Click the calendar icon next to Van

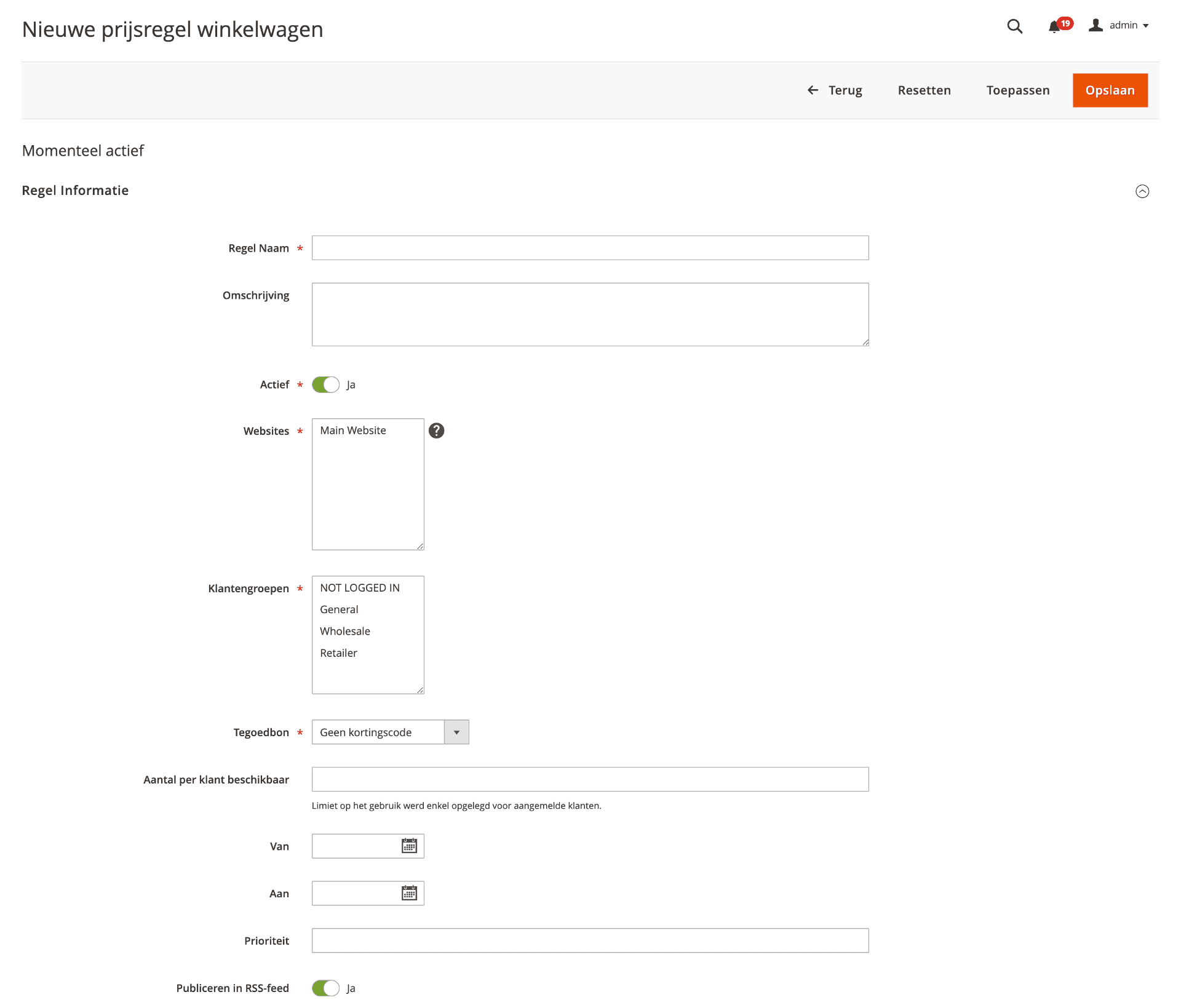pyautogui.click(x=410, y=846)
